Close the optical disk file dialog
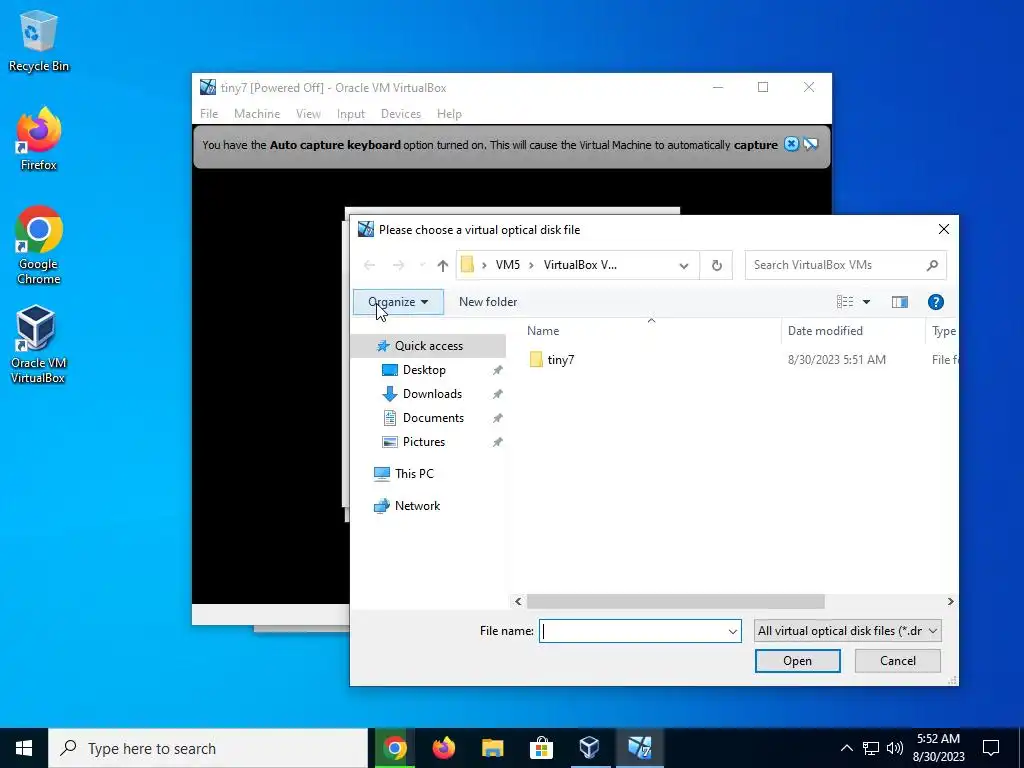1024x768 pixels. (x=943, y=229)
